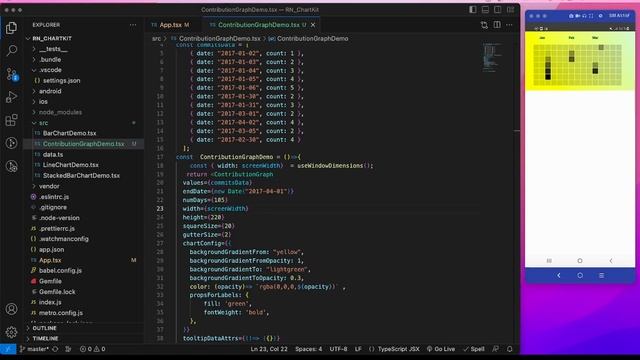Split the editor right
The width and height of the screenshot is (640, 360).
[497, 25]
